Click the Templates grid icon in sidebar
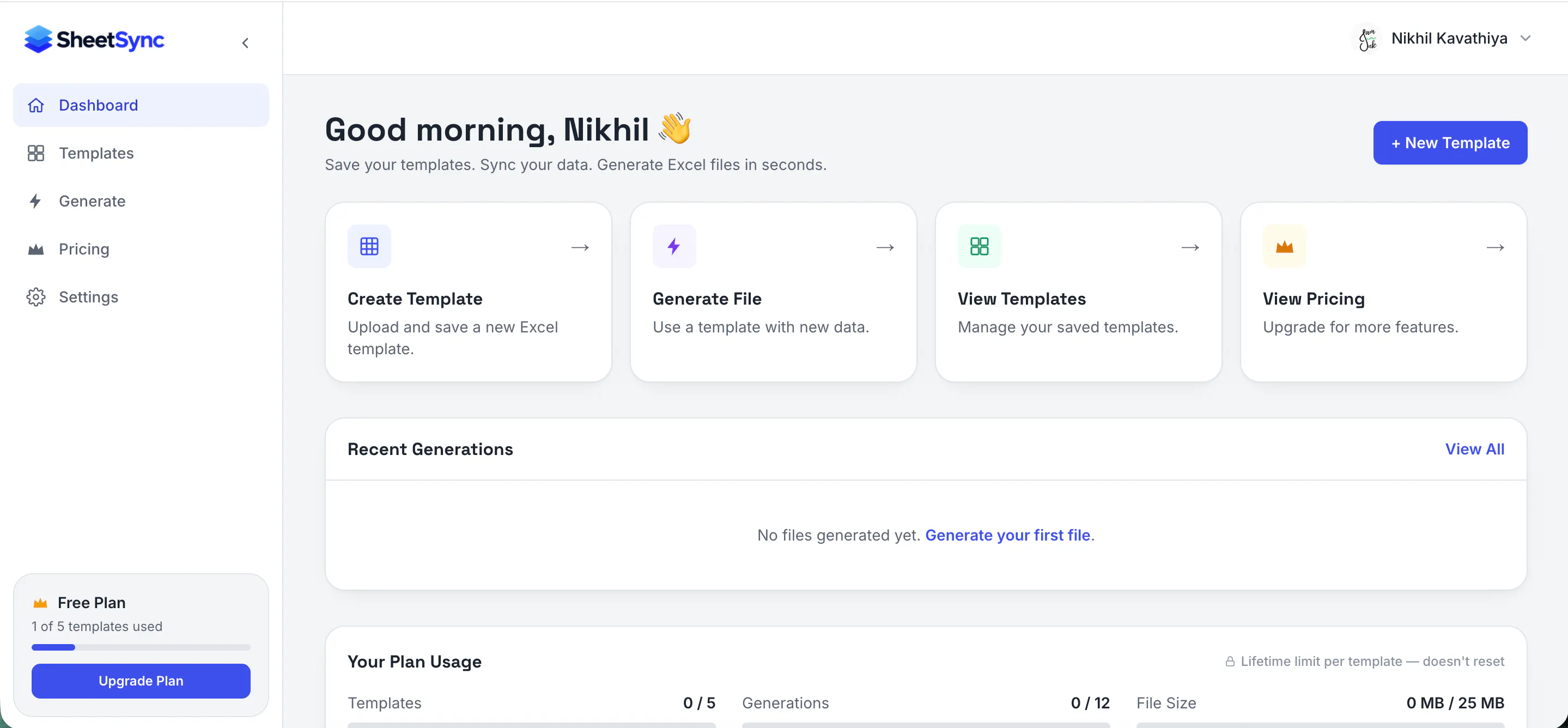 pos(36,153)
